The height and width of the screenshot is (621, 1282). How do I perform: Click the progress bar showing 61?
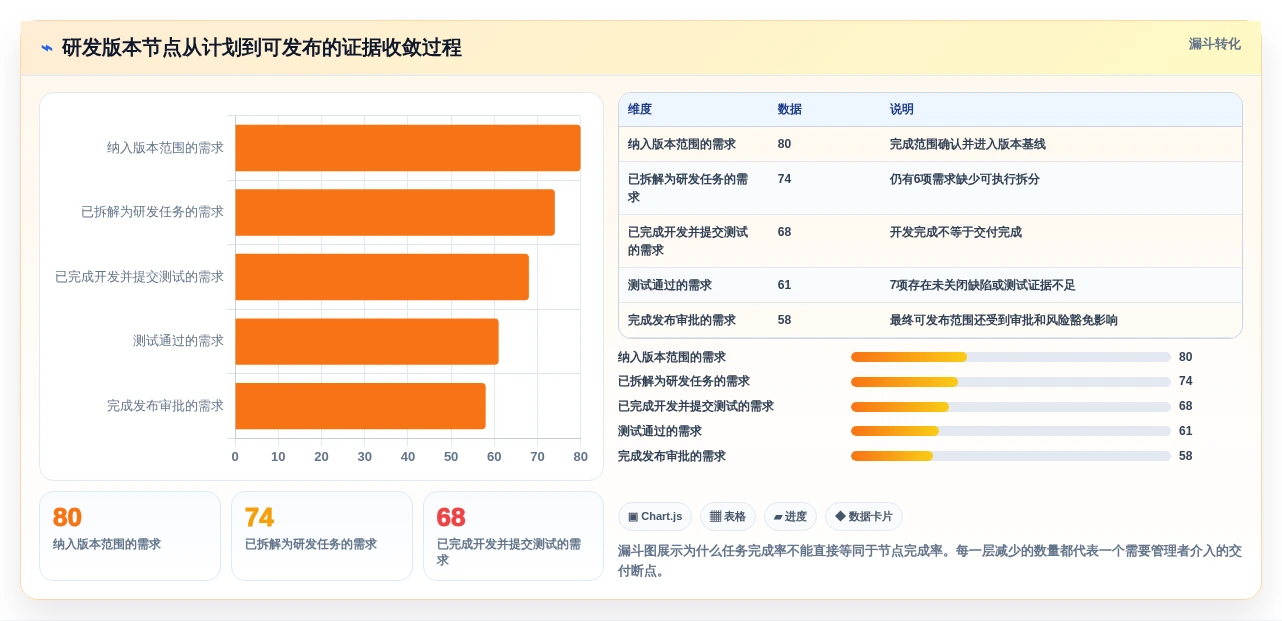coord(1011,431)
